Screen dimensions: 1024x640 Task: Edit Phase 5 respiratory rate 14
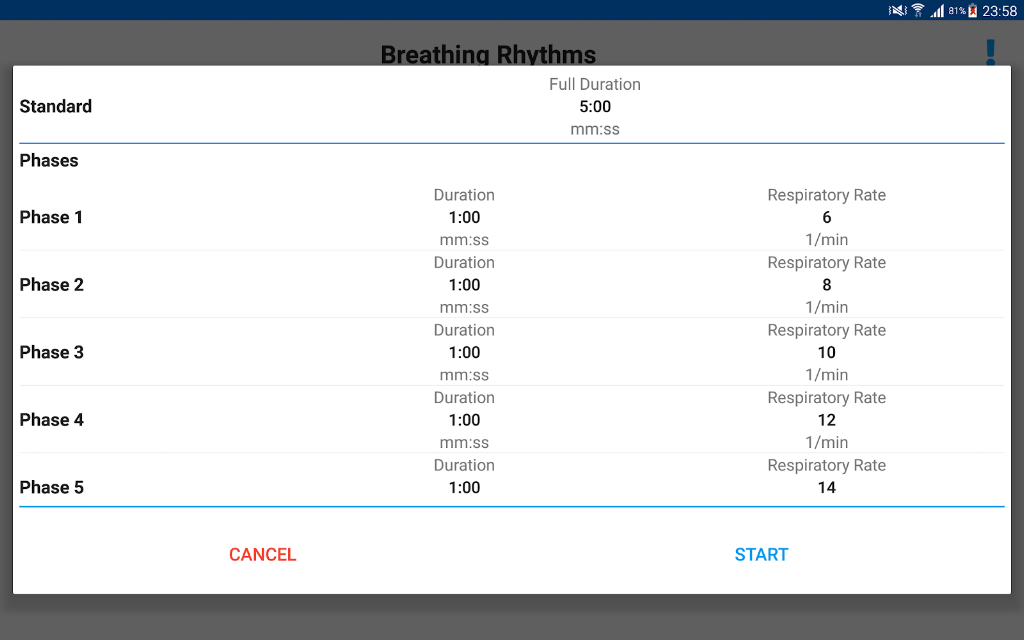point(827,487)
